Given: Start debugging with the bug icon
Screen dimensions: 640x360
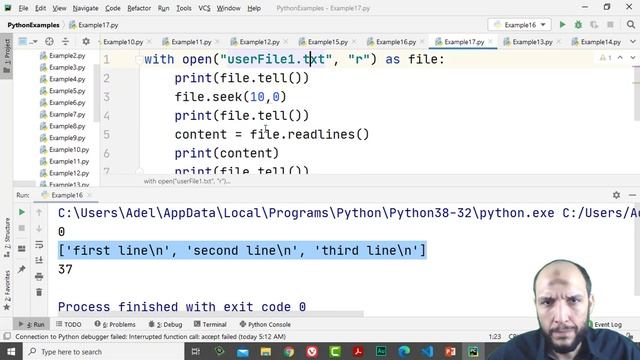Looking at the screenshot, I should (x=578, y=25).
